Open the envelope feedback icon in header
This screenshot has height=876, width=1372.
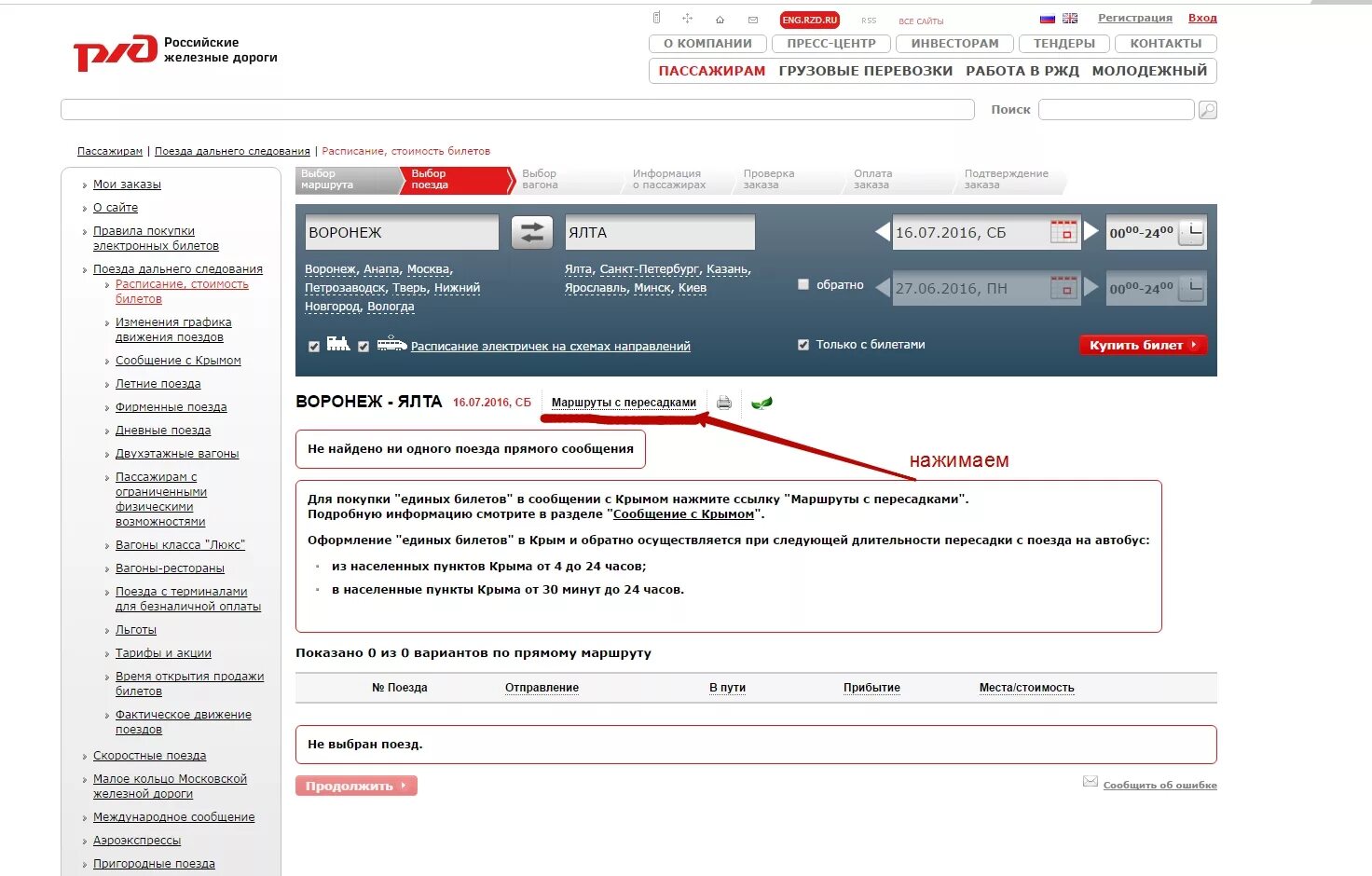753,20
